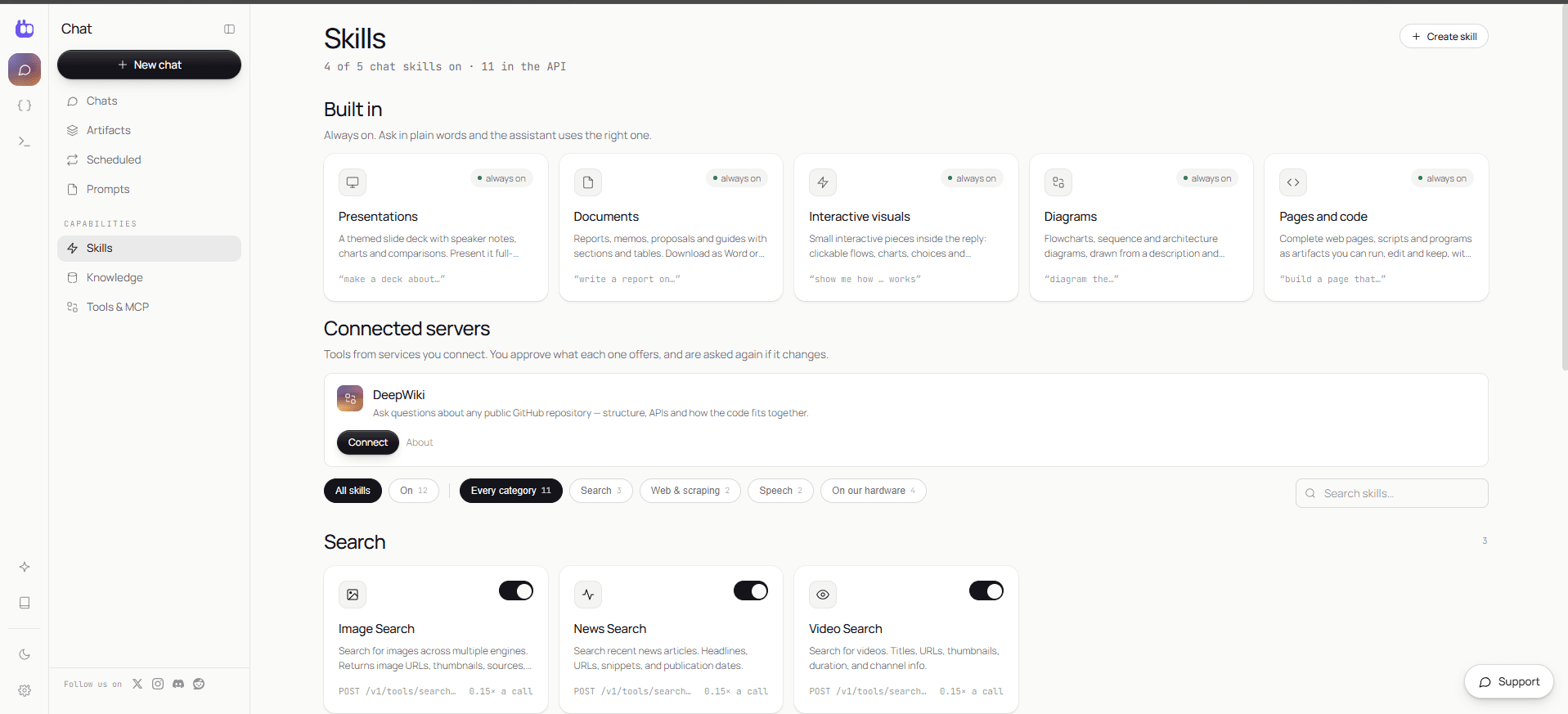Open the Diagrams skill card title
The image size is (1568, 714).
(x=1071, y=217)
